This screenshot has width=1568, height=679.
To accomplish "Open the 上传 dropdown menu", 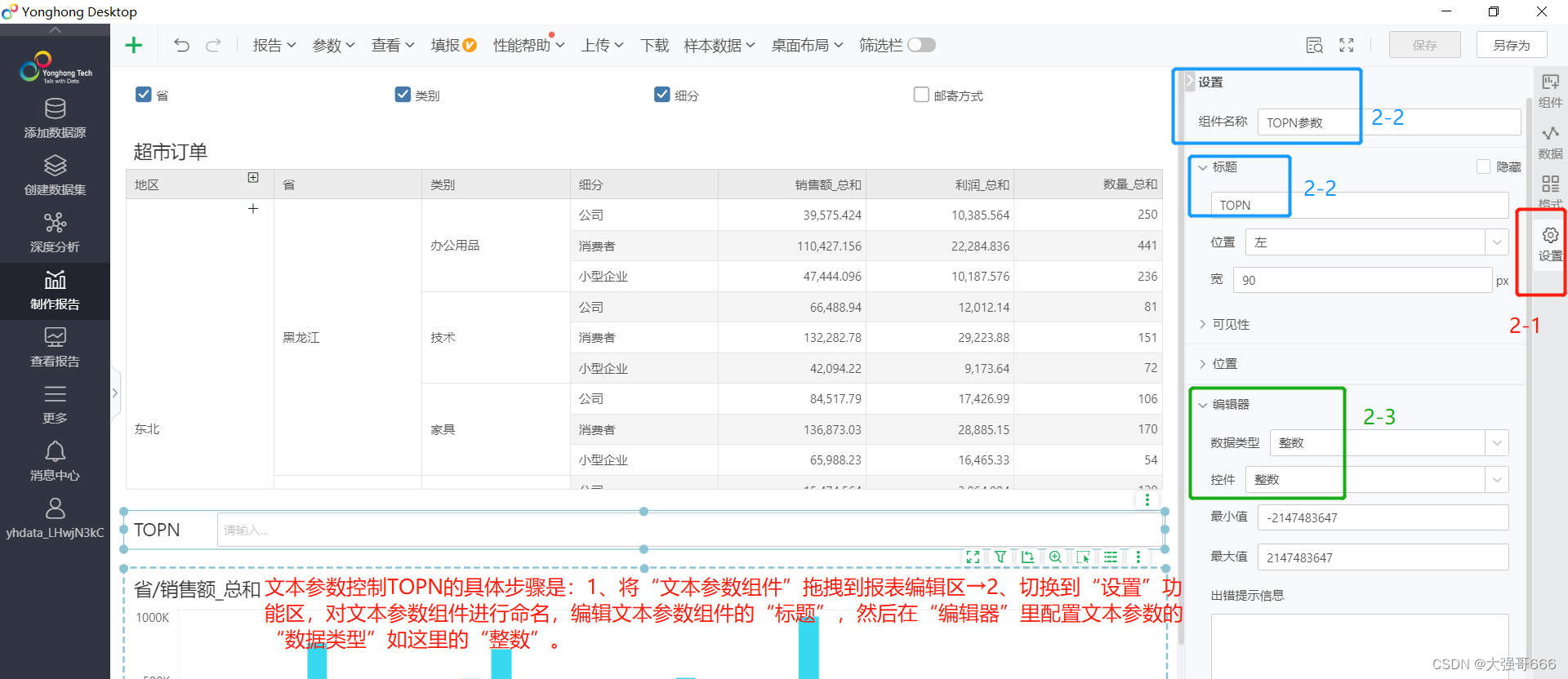I will coord(603,46).
